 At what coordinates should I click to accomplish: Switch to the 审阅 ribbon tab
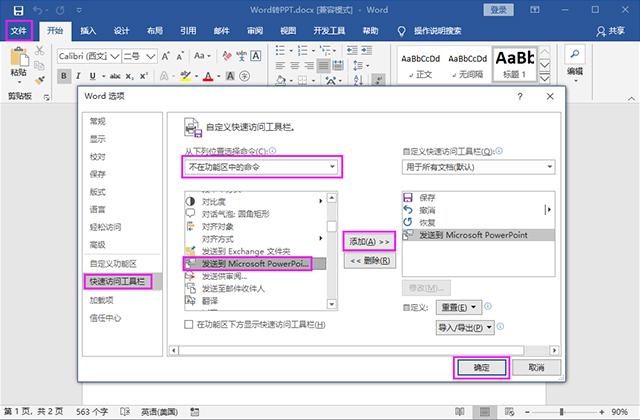pos(255,31)
